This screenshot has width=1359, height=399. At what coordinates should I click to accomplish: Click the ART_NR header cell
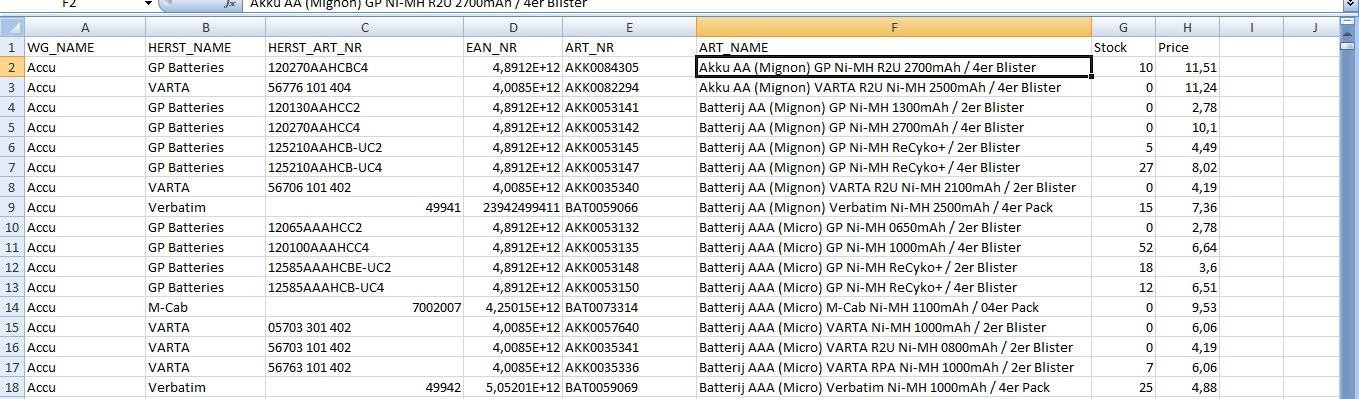click(629, 48)
